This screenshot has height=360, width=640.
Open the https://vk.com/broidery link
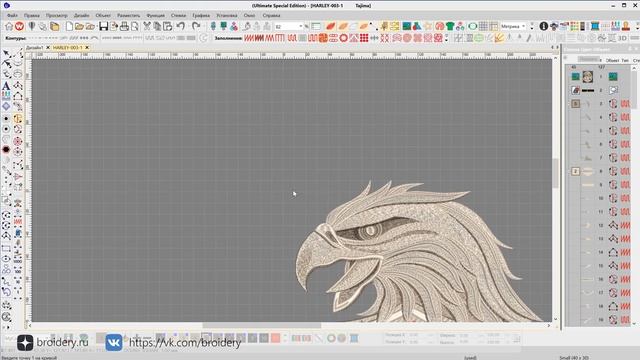[185, 343]
